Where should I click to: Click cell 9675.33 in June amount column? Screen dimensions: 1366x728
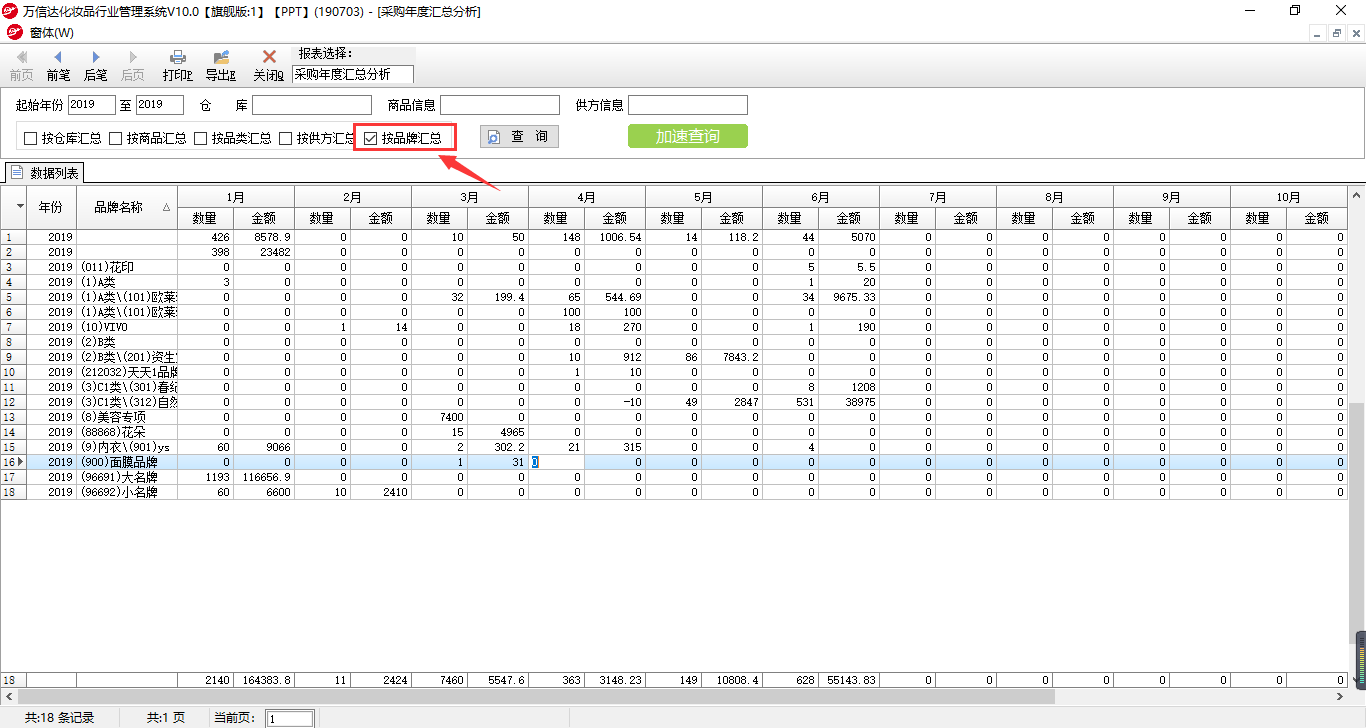tap(849, 297)
